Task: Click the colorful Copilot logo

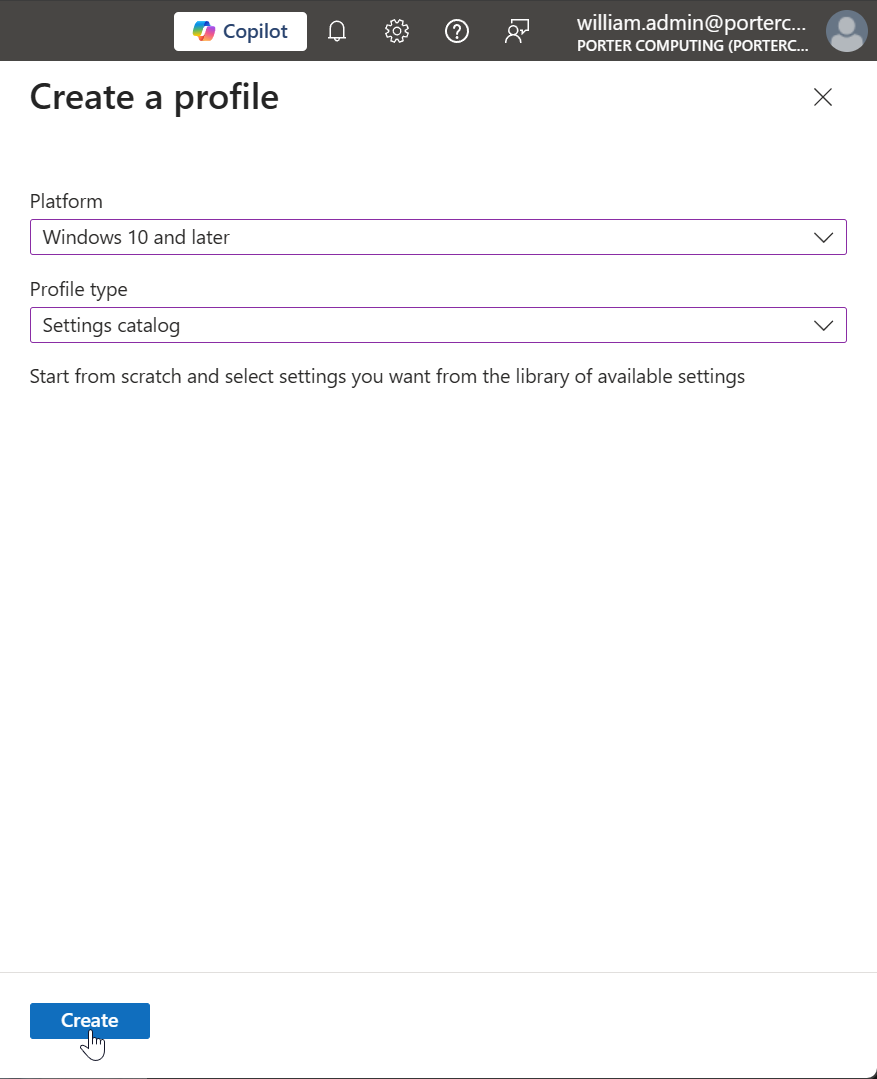Action: pos(205,32)
